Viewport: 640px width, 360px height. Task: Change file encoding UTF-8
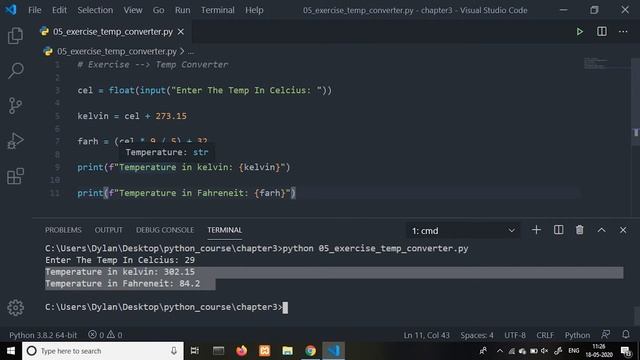[515, 335]
